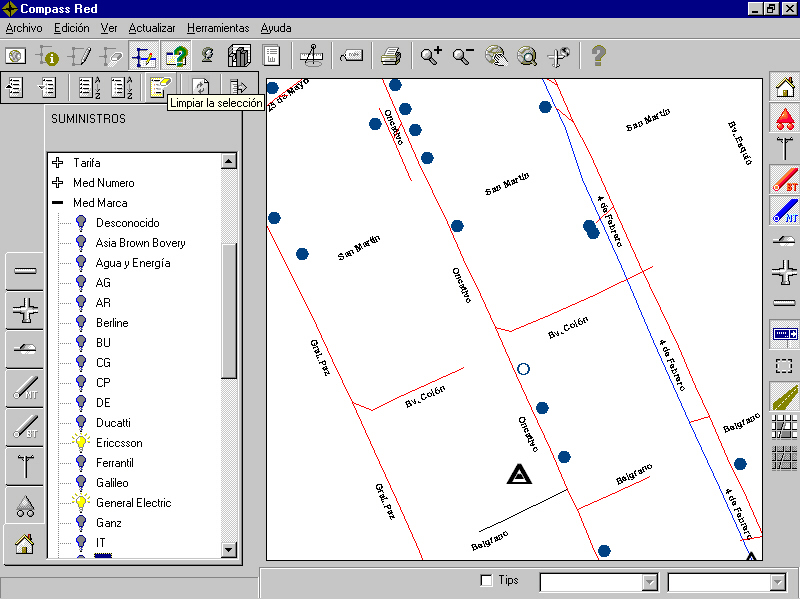800x600 pixels.
Task: Click the printer icon in toolbar
Action: (x=391, y=56)
